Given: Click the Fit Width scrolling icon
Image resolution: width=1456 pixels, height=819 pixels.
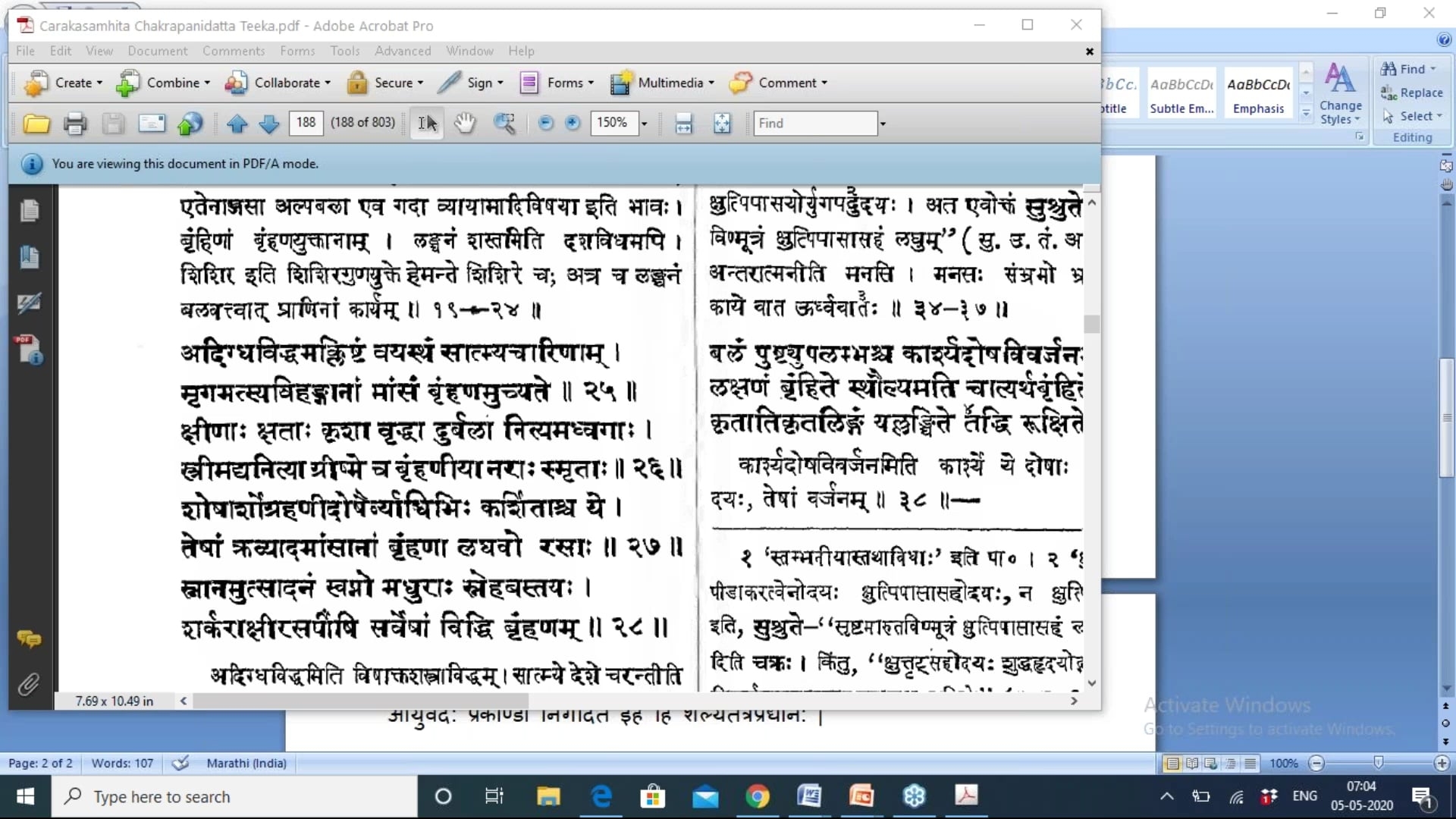Looking at the screenshot, I should click(x=683, y=123).
